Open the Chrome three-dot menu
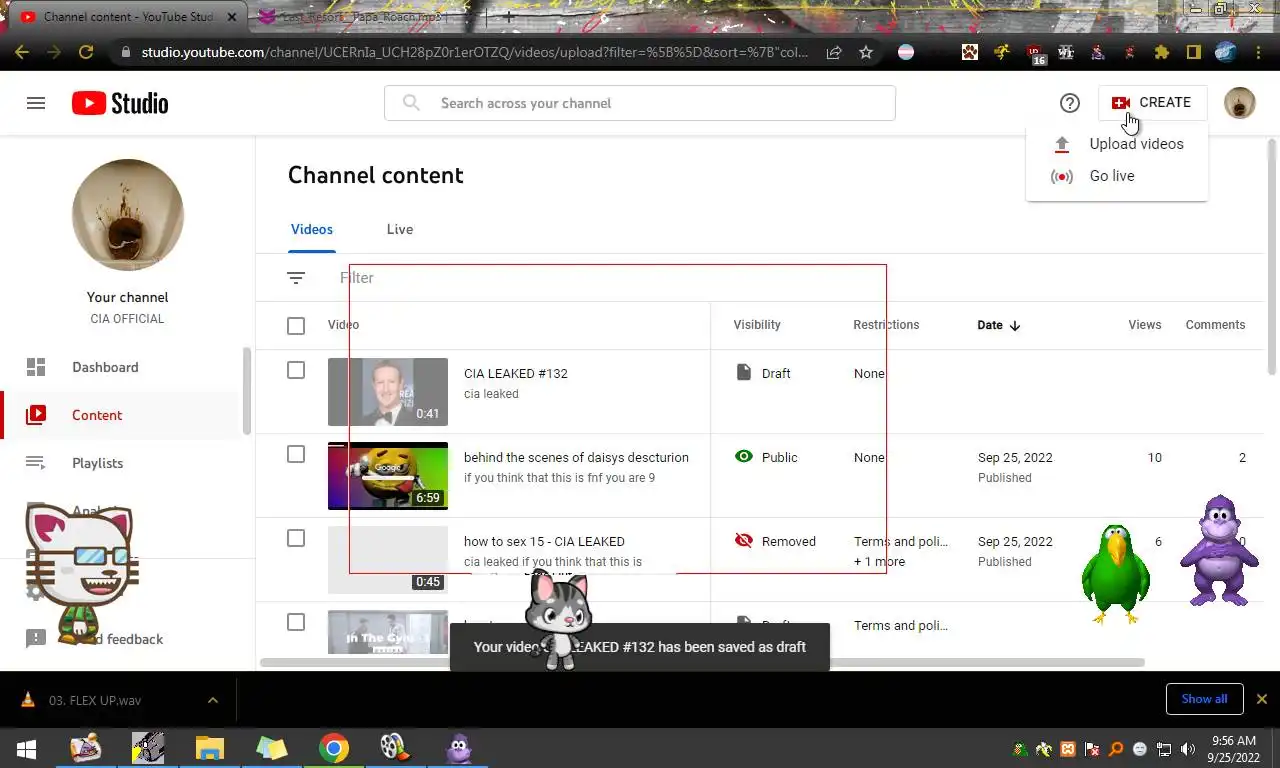Screen dimensions: 1280x768 click(x=1259, y=52)
